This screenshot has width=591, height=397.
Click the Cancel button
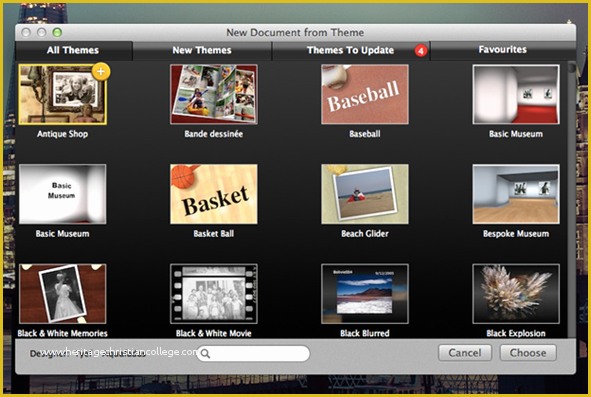click(465, 353)
